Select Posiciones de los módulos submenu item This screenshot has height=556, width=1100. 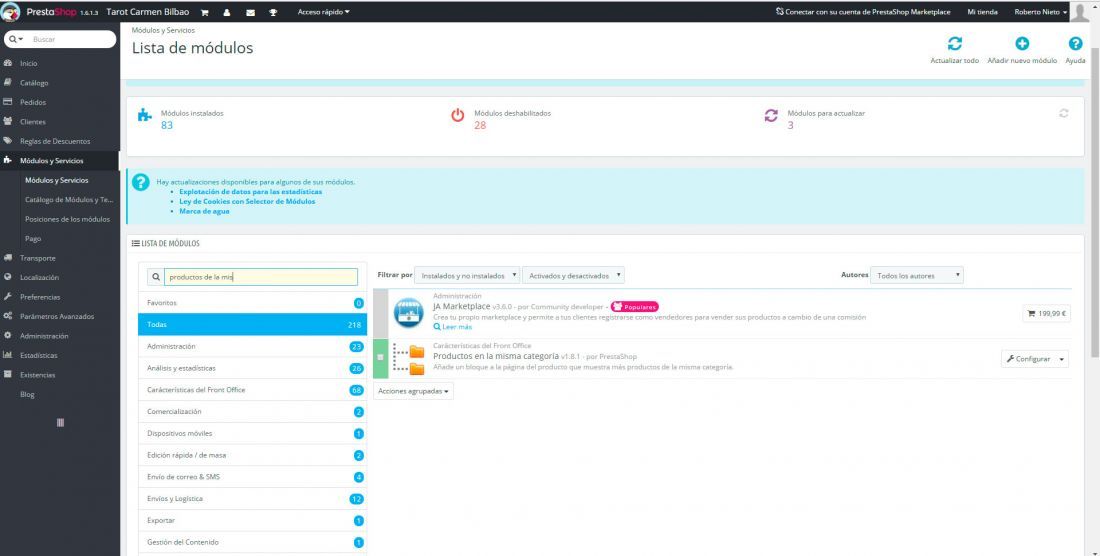67,219
